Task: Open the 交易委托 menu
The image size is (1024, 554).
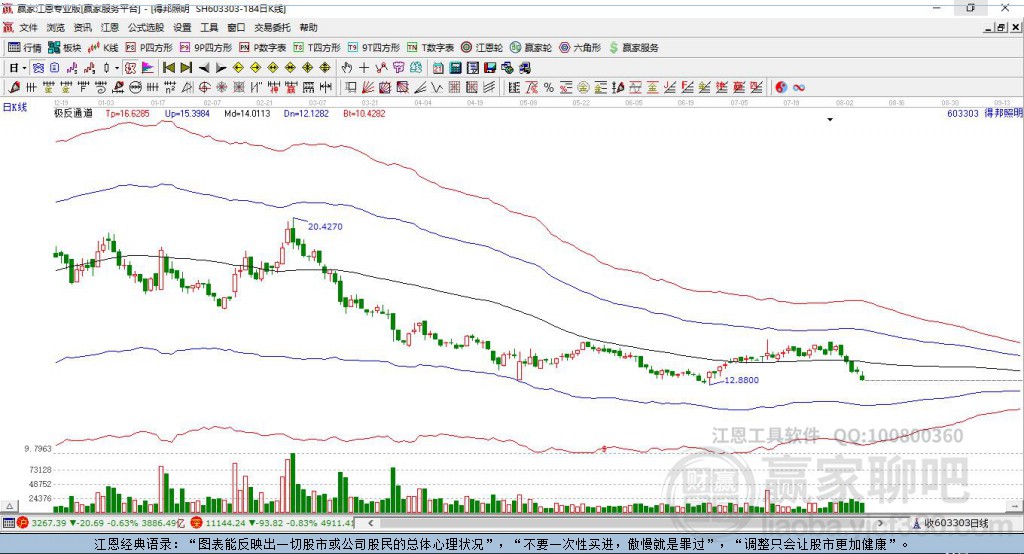Action: coord(272,27)
